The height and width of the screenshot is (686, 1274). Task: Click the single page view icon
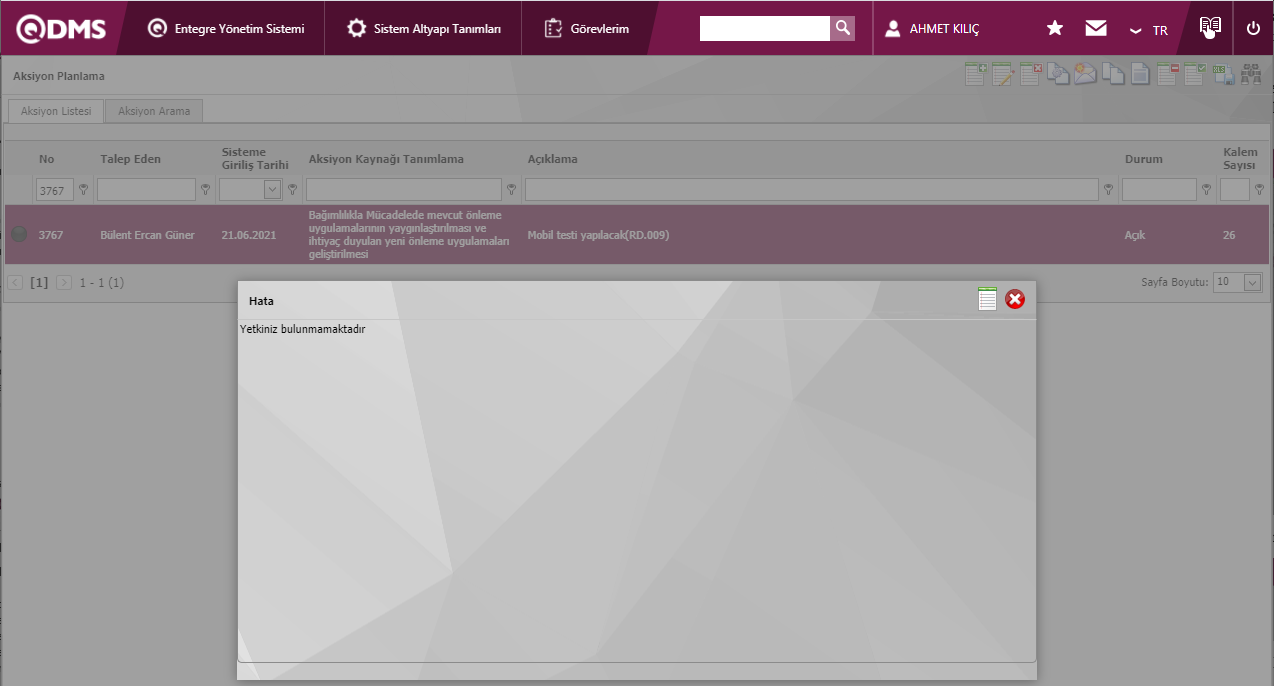1140,75
